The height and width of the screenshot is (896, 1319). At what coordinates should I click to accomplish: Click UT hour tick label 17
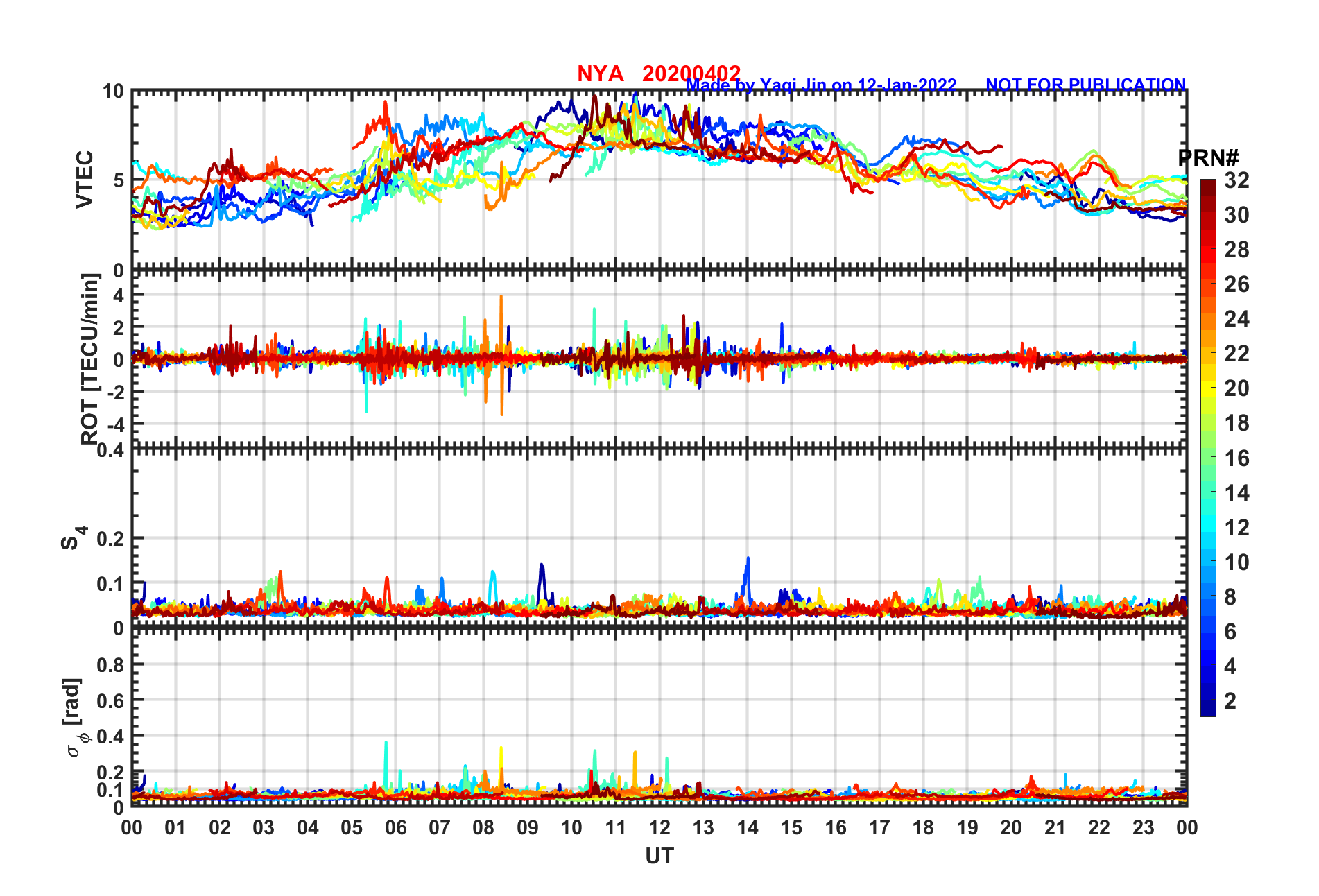click(x=879, y=827)
